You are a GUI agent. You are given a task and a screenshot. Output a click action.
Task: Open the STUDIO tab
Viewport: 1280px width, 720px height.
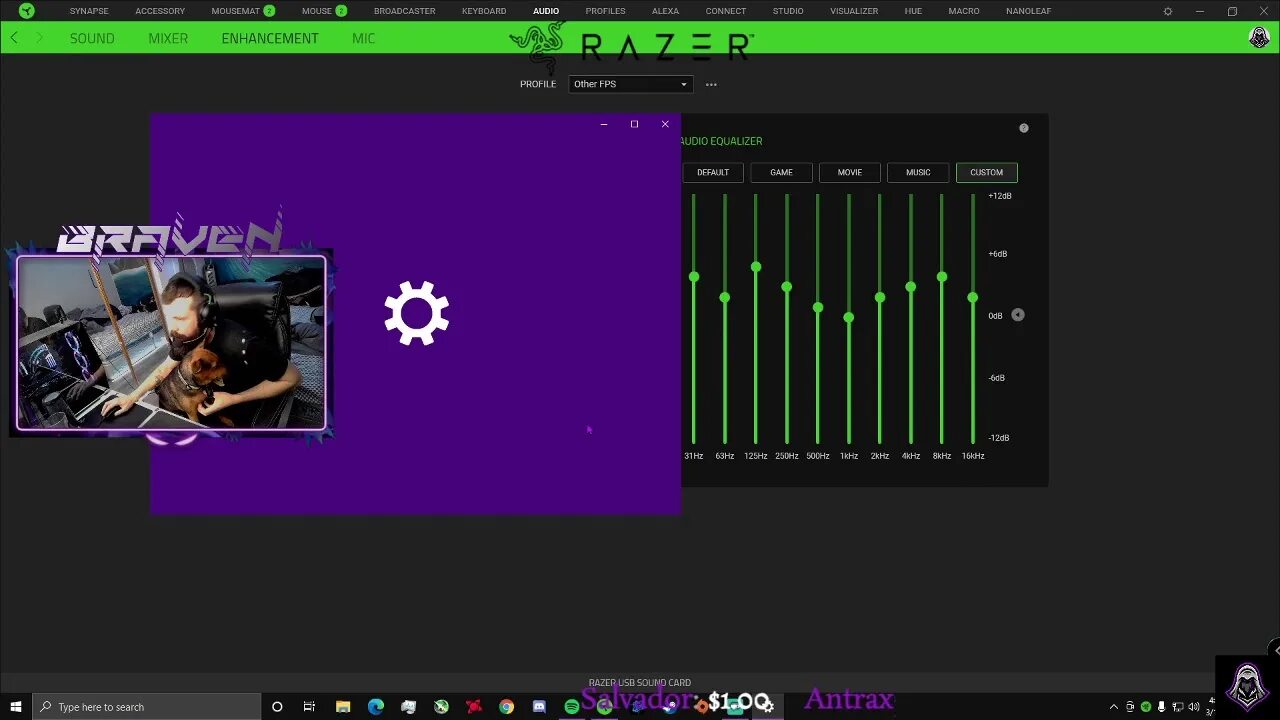pyautogui.click(x=788, y=11)
